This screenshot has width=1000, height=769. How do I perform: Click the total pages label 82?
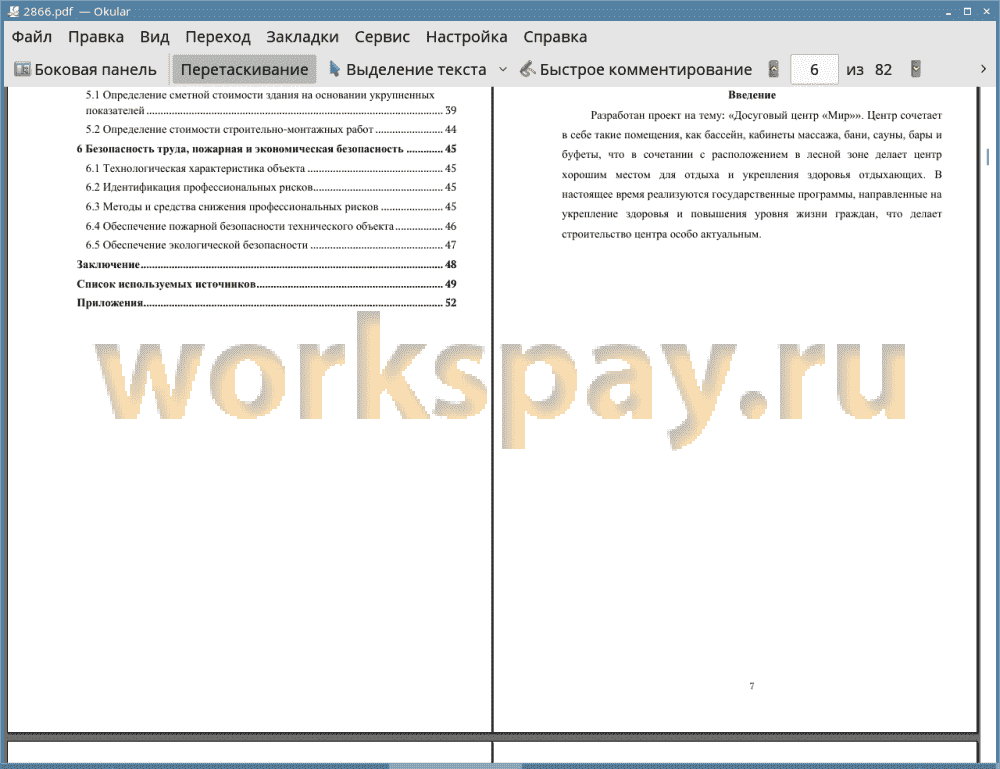(x=883, y=70)
